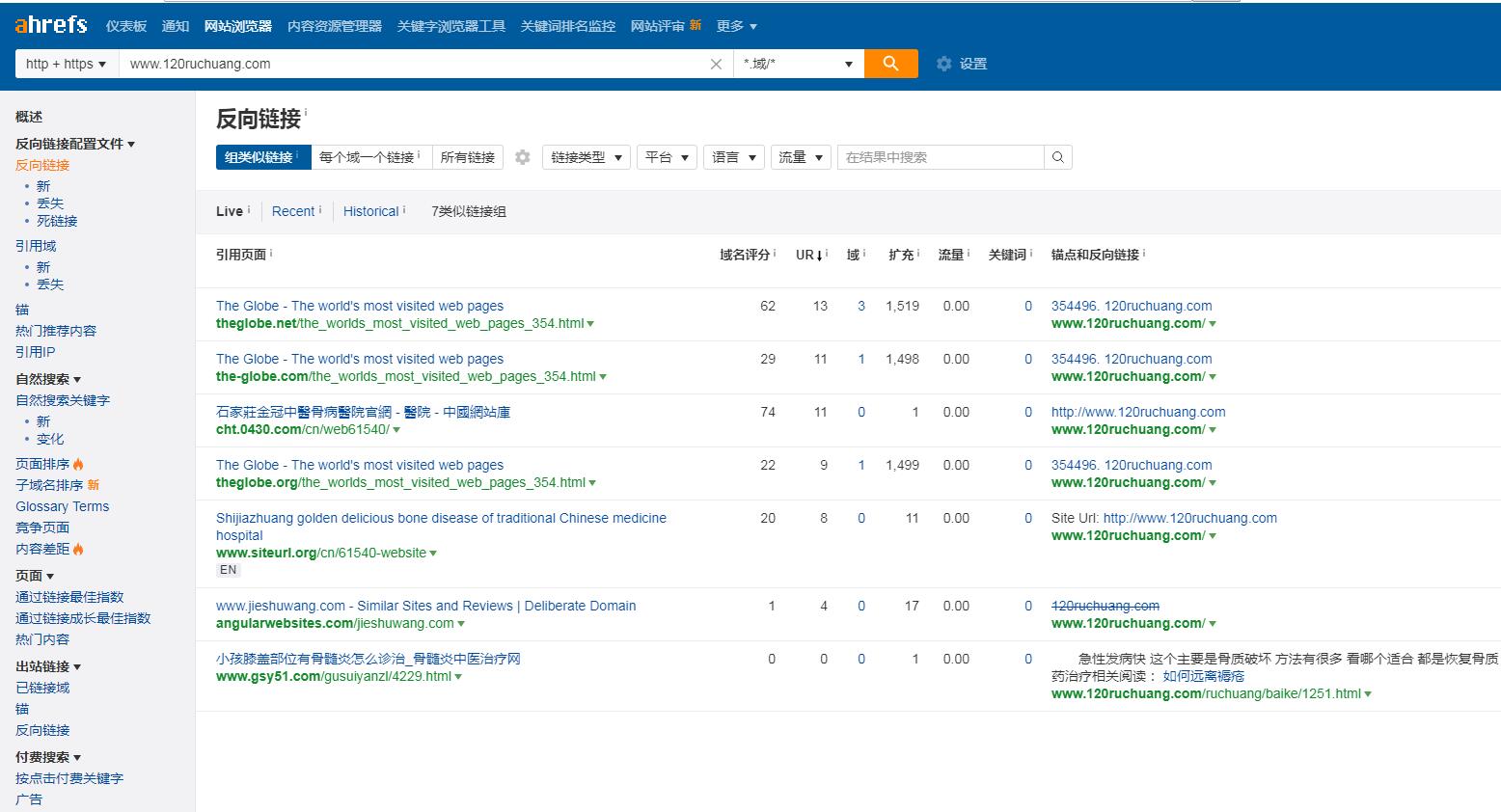Click the ahrefs logo
Screen dimensions: 1501x812
pyautogui.click(x=51, y=26)
